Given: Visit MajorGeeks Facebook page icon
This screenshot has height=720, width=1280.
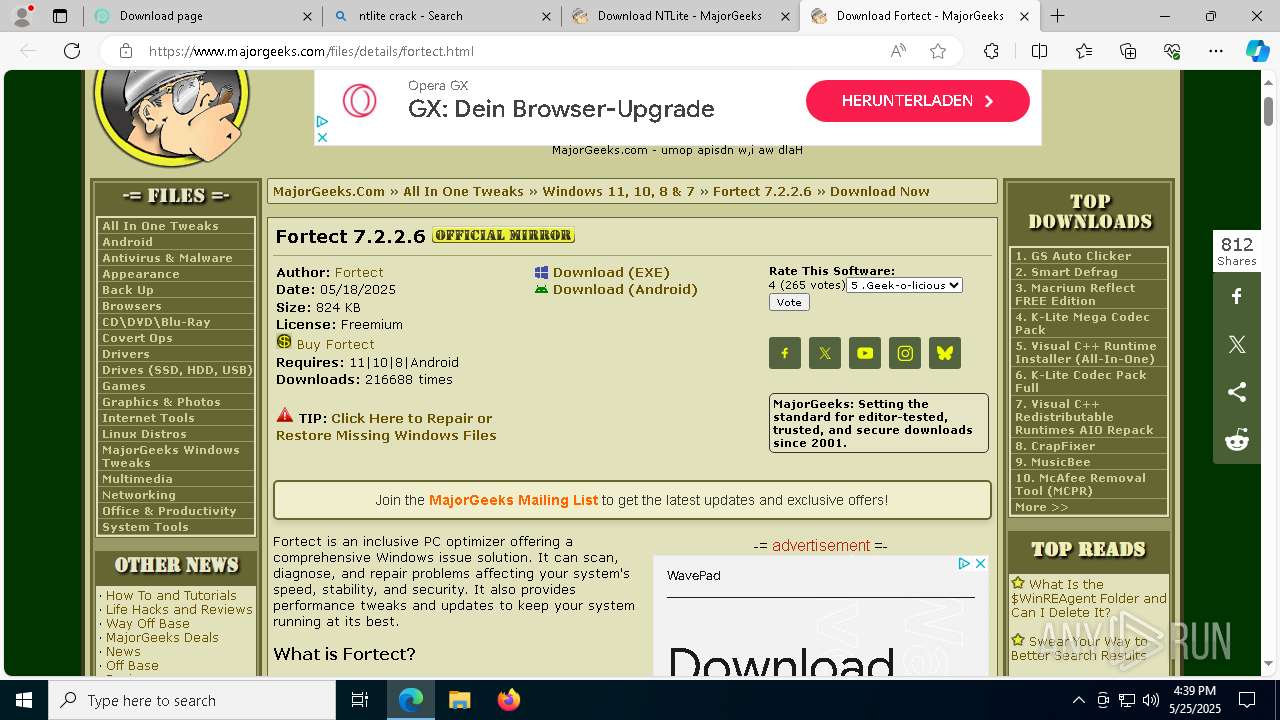Looking at the screenshot, I should (x=785, y=353).
